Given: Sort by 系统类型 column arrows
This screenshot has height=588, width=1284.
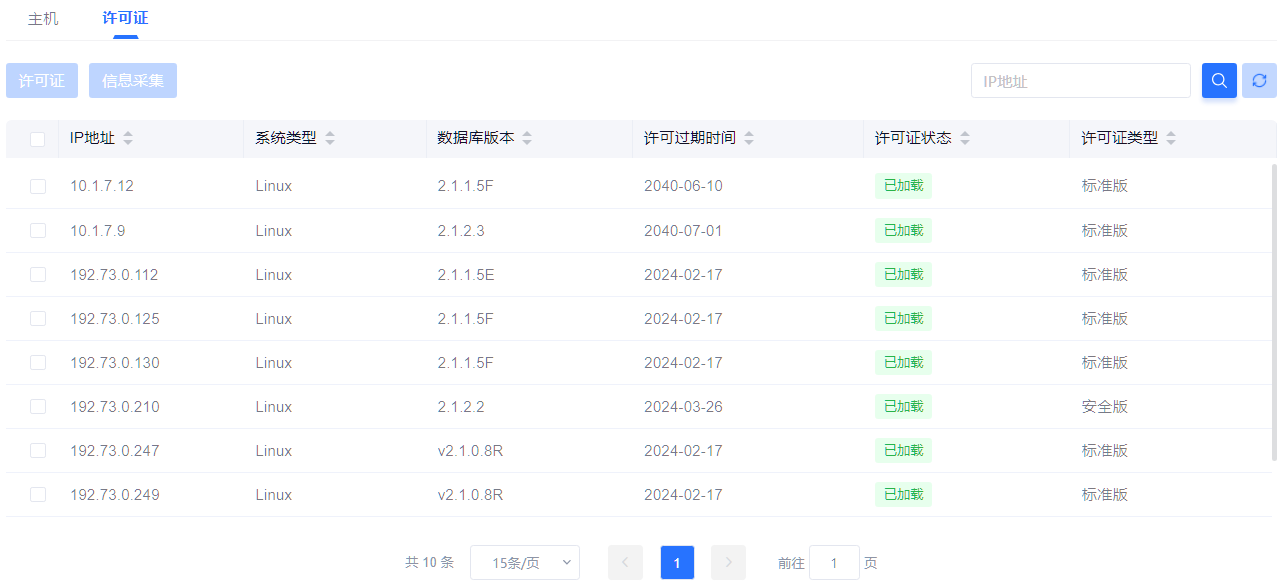Looking at the screenshot, I should click(x=330, y=139).
